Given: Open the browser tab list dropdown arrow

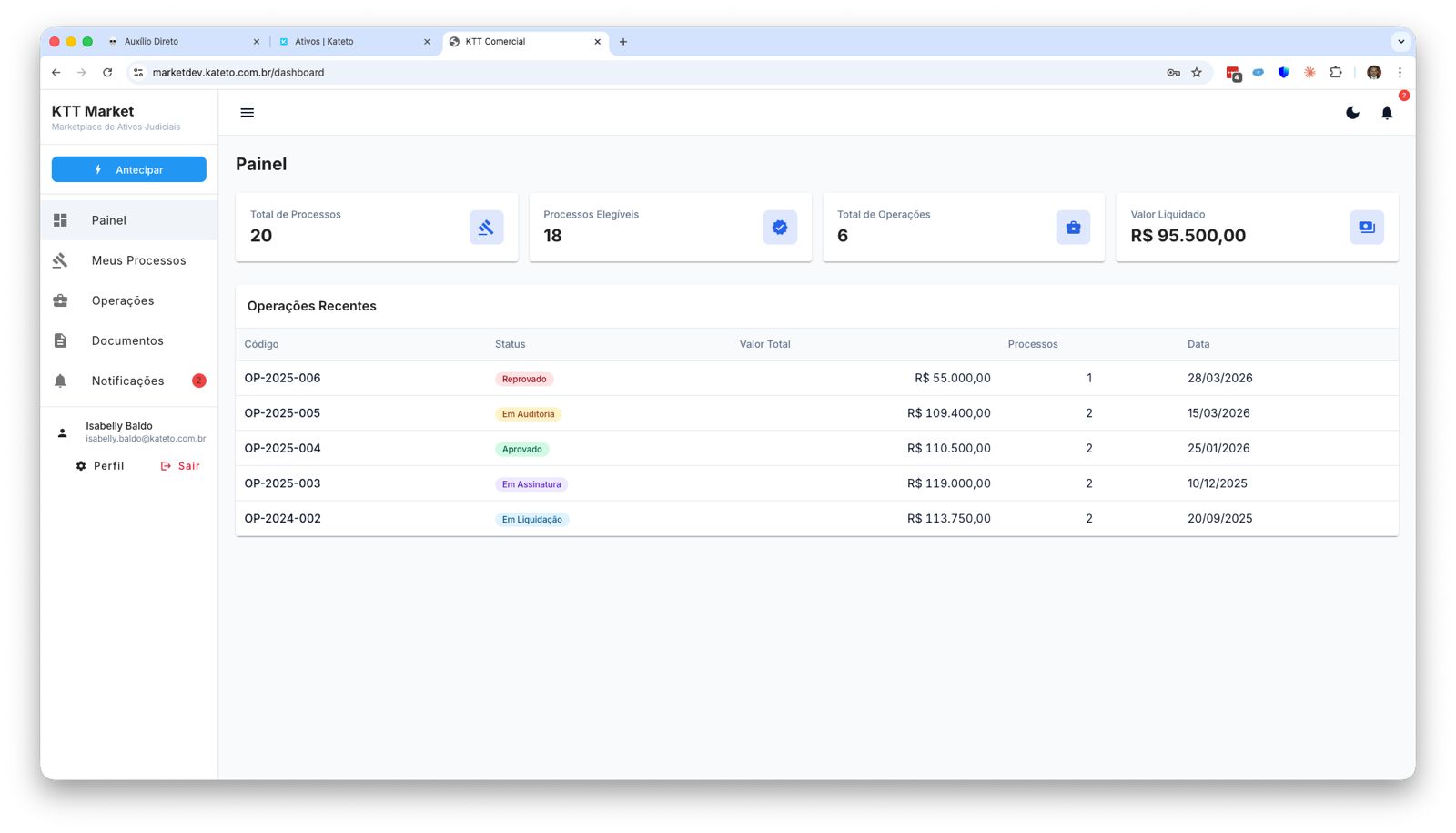Looking at the screenshot, I should coord(1400,42).
